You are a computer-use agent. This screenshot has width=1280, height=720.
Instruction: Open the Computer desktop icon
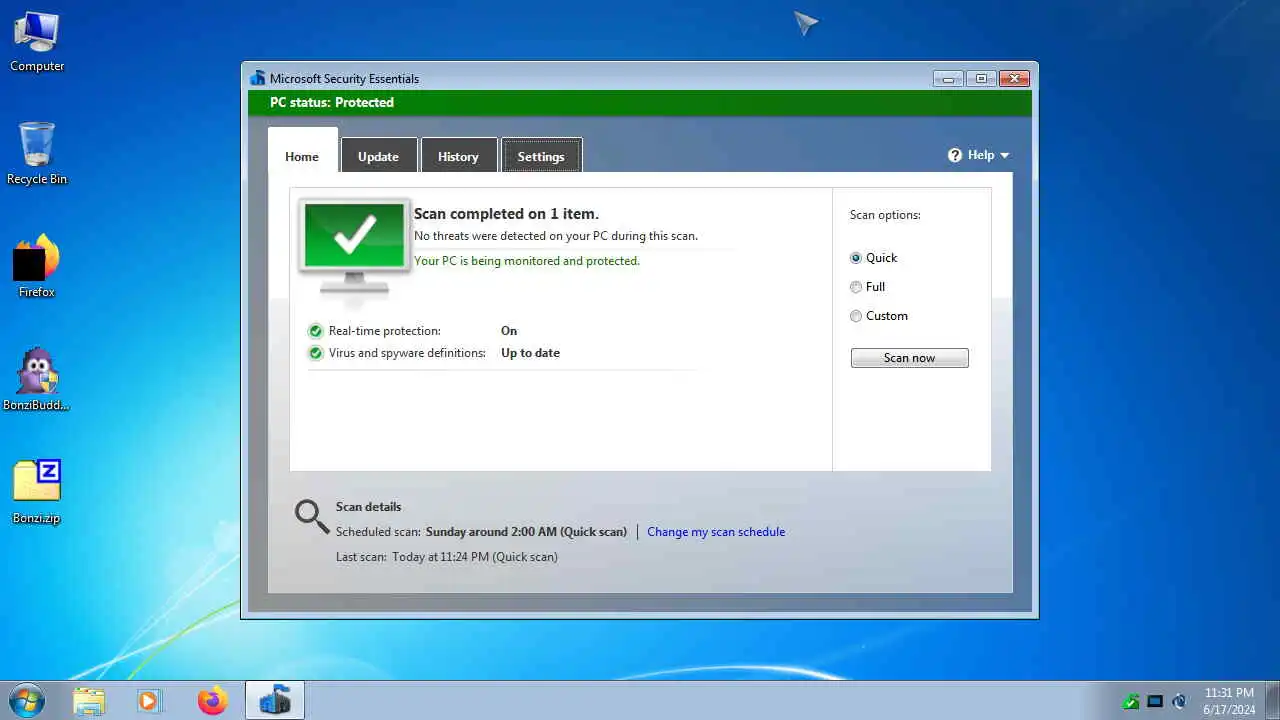(x=37, y=40)
